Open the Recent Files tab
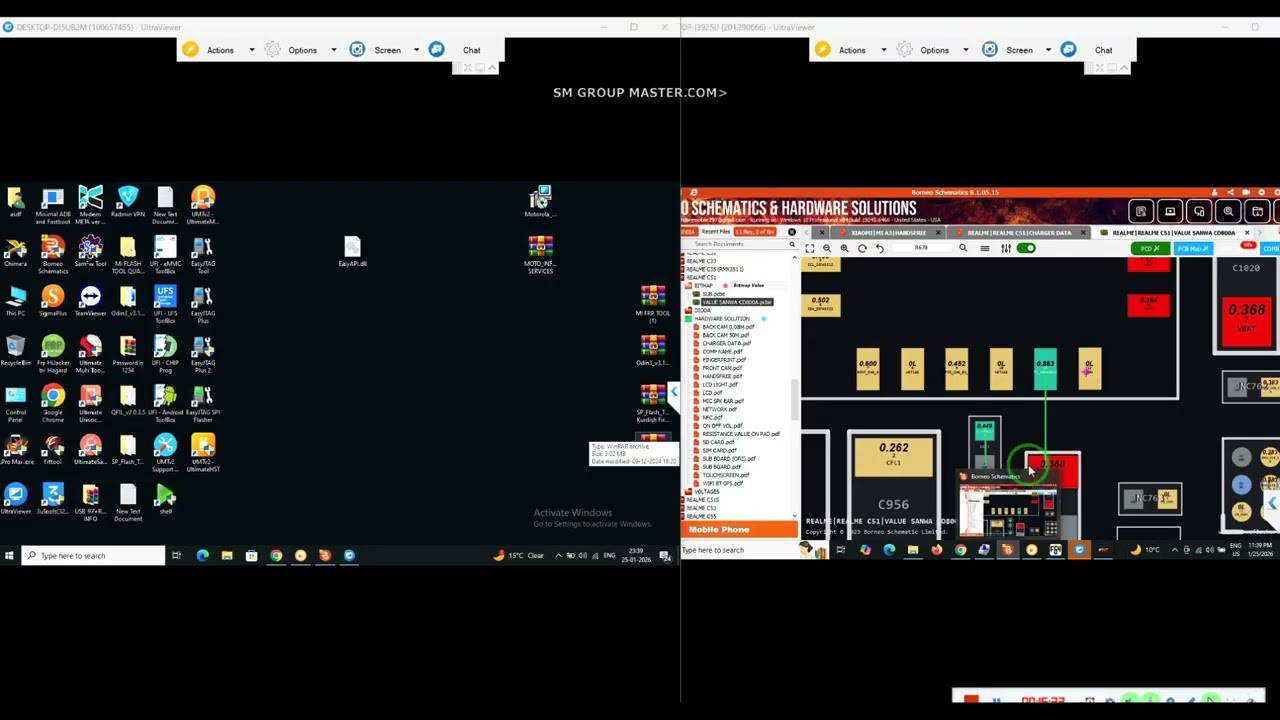This screenshot has width=1280, height=720. (x=716, y=232)
